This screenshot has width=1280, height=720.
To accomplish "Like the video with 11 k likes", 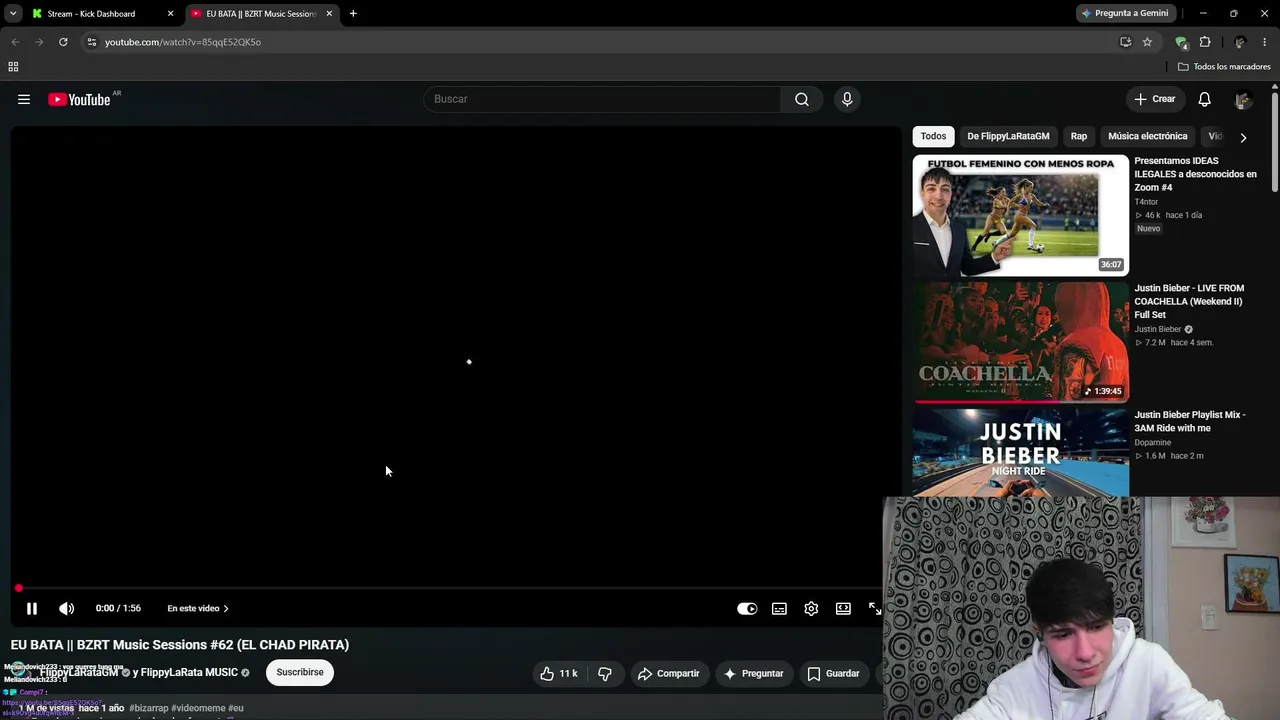I will click(x=559, y=673).
